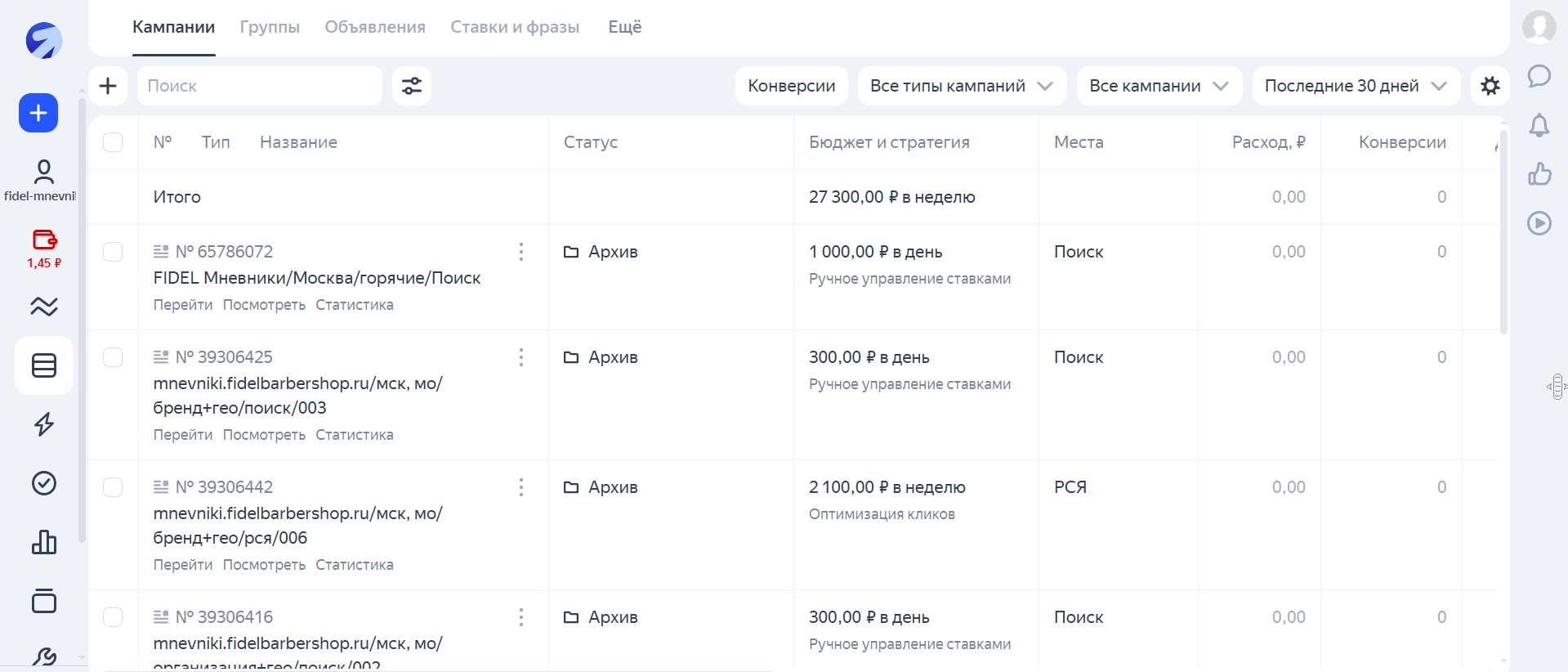The image size is (1568, 672).
Task: Switch to the Кампании tab
Action: [x=174, y=27]
